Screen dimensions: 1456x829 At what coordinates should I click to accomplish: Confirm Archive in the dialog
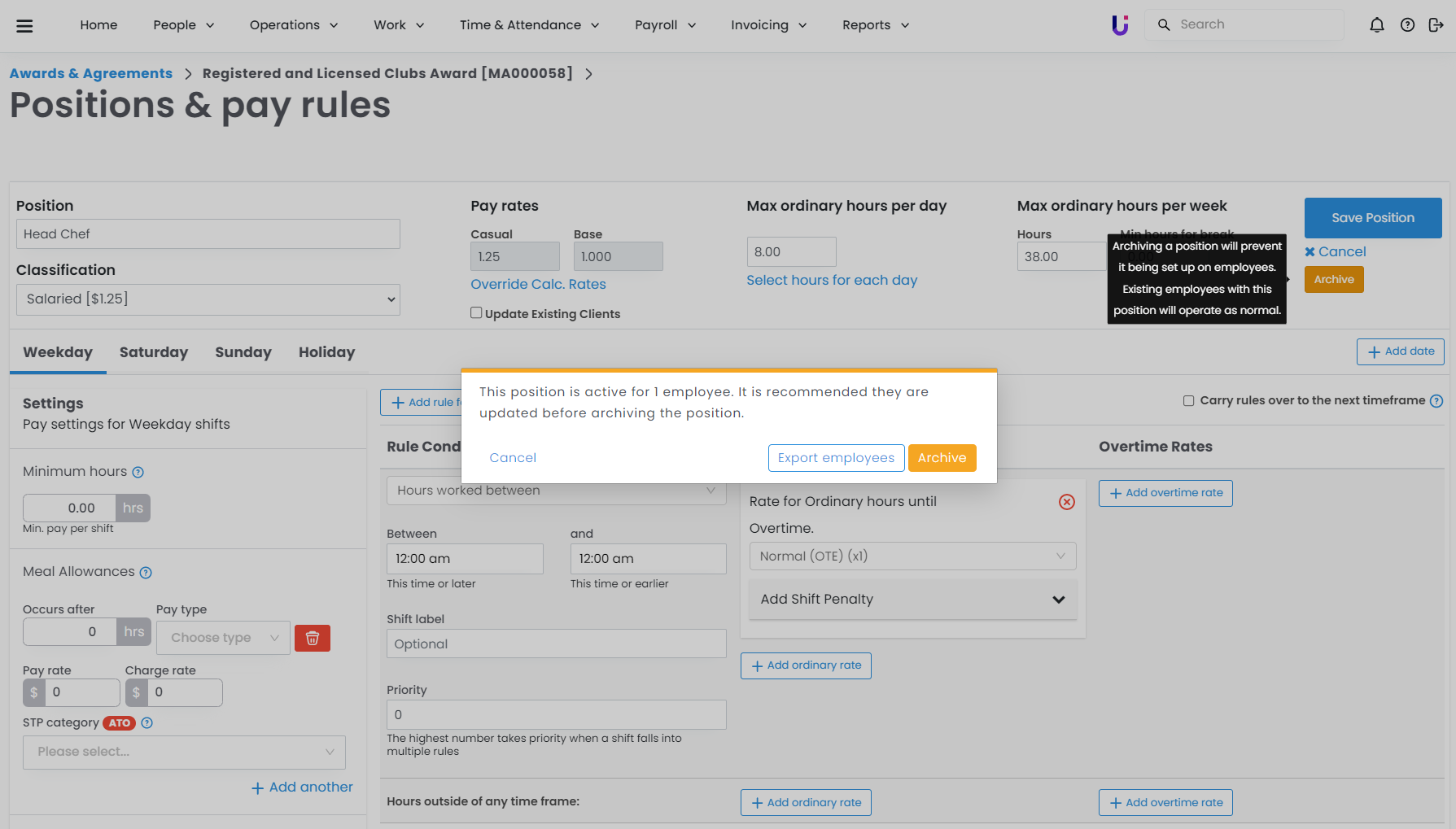pos(942,458)
